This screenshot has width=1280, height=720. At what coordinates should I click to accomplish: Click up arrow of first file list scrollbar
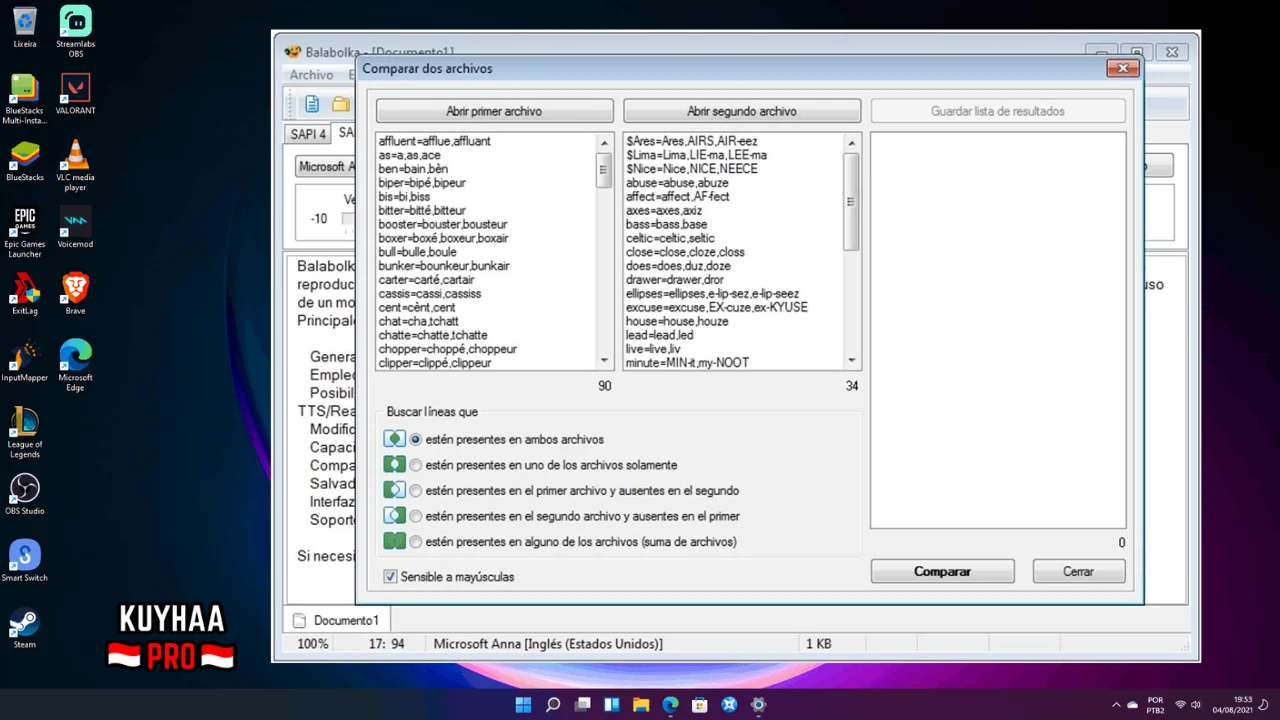(604, 142)
